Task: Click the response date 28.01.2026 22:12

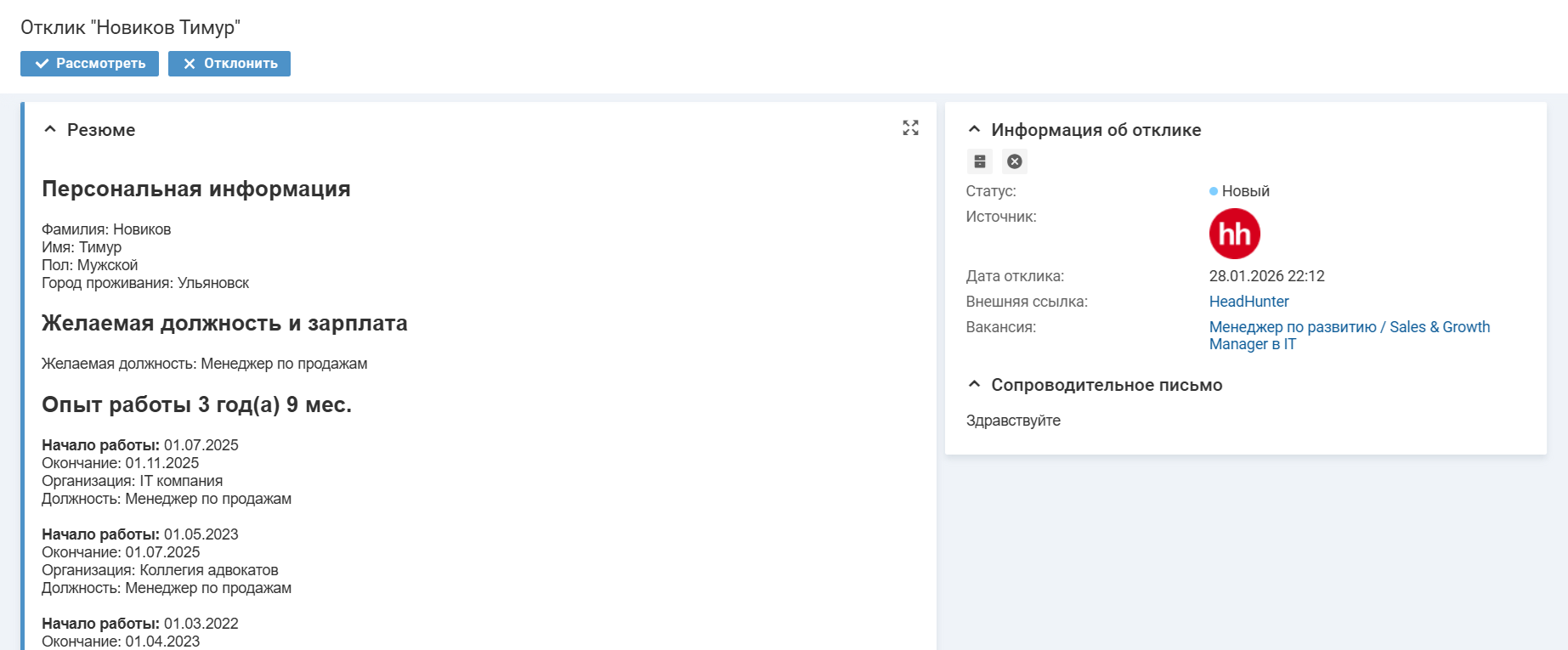Action: pos(1266,276)
